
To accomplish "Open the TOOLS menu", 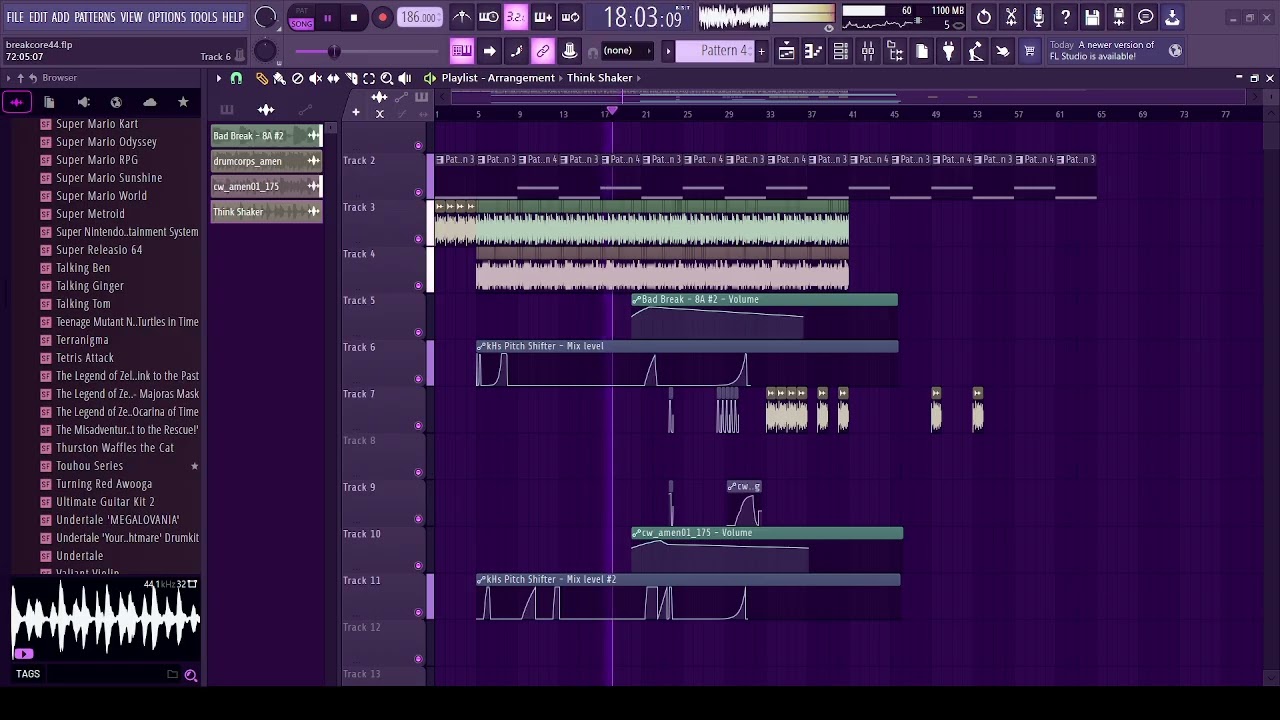I will click(x=204, y=18).
